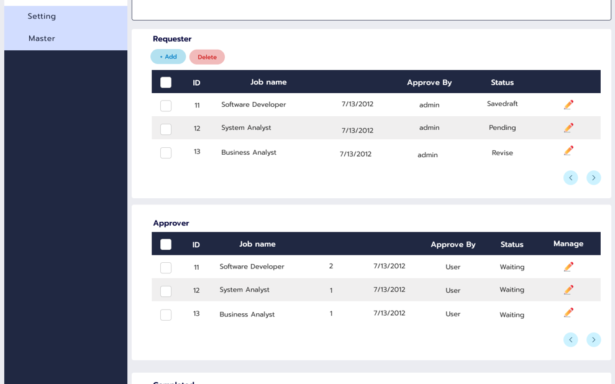This screenshot has height=384, width=615.
Task: Click Status header in Requester table
Action: 502,82
